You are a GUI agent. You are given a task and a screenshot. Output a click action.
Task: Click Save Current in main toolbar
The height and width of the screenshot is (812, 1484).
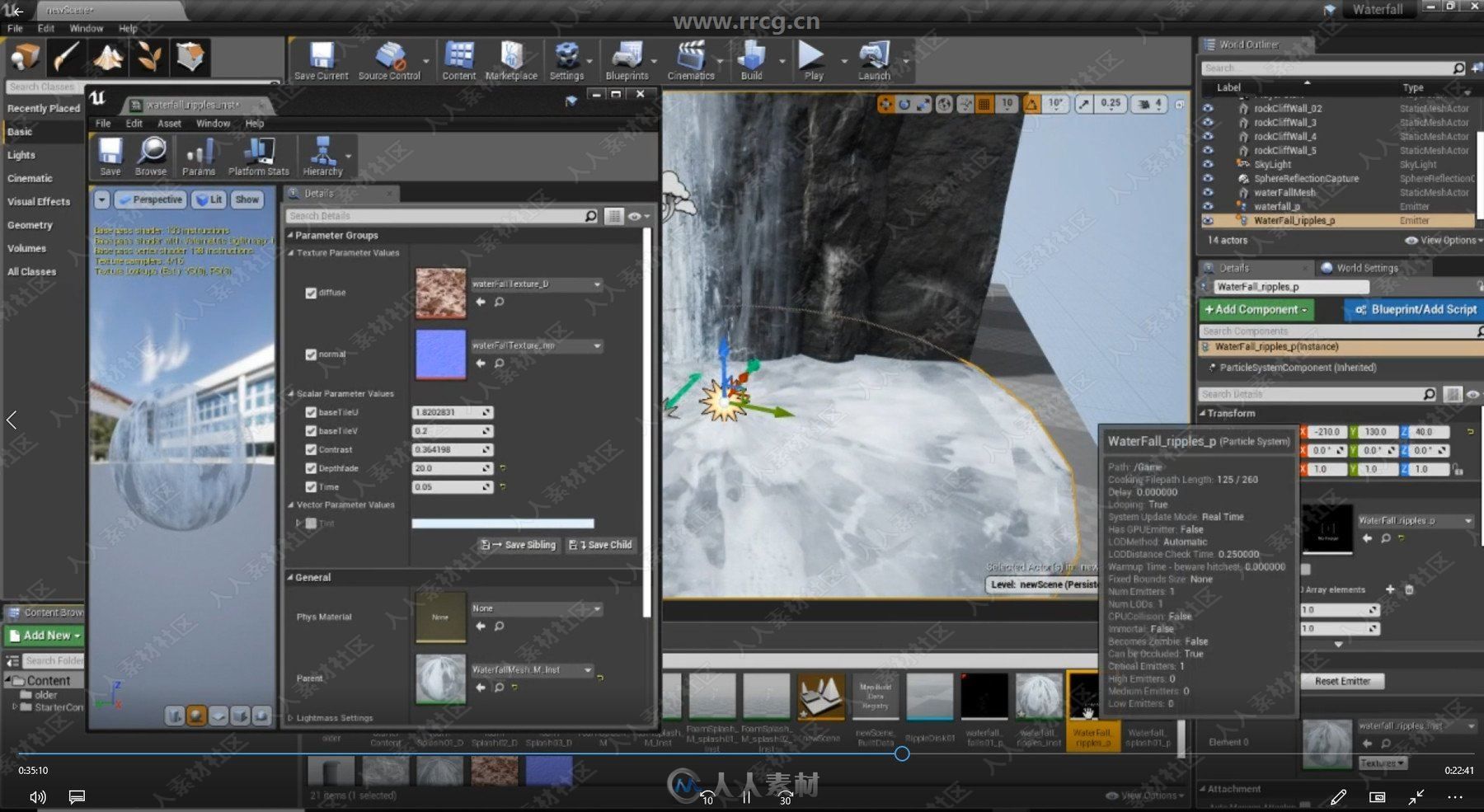click(321, 61)
